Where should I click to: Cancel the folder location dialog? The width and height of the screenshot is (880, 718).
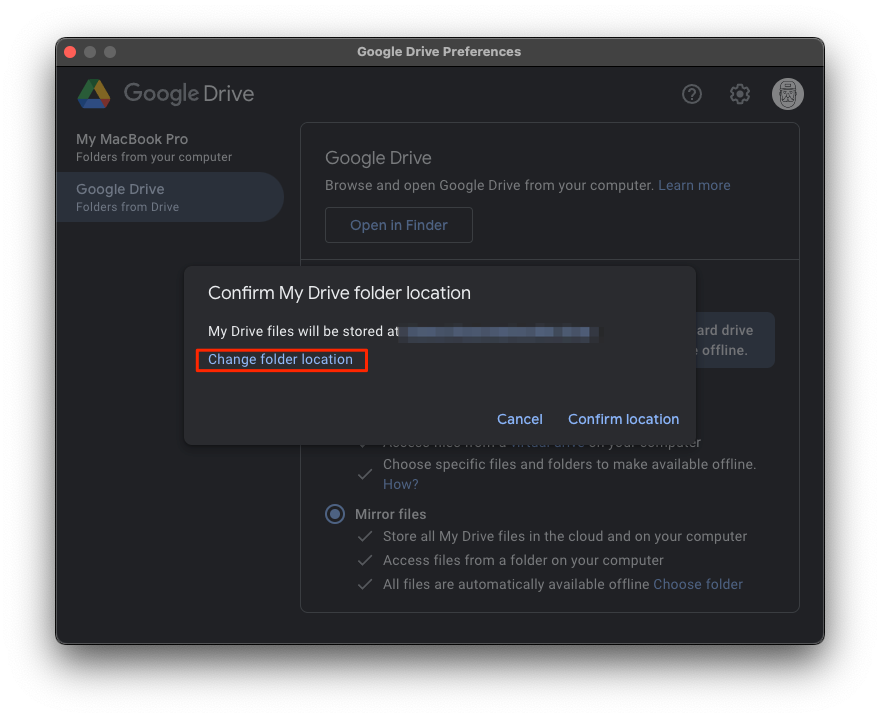pos(520,419)
